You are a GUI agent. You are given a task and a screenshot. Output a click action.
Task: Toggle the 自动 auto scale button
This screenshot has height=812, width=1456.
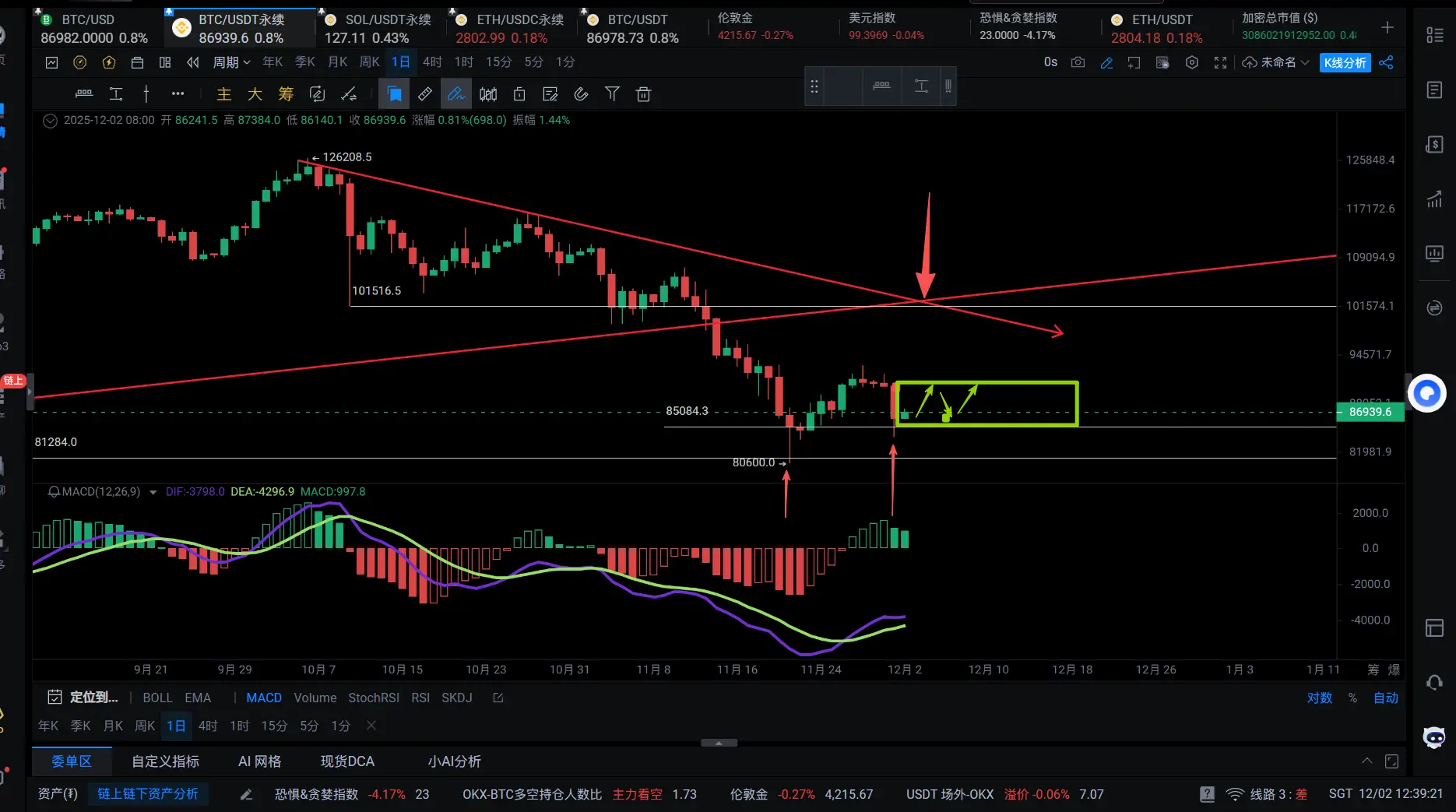coord(1386,698)
